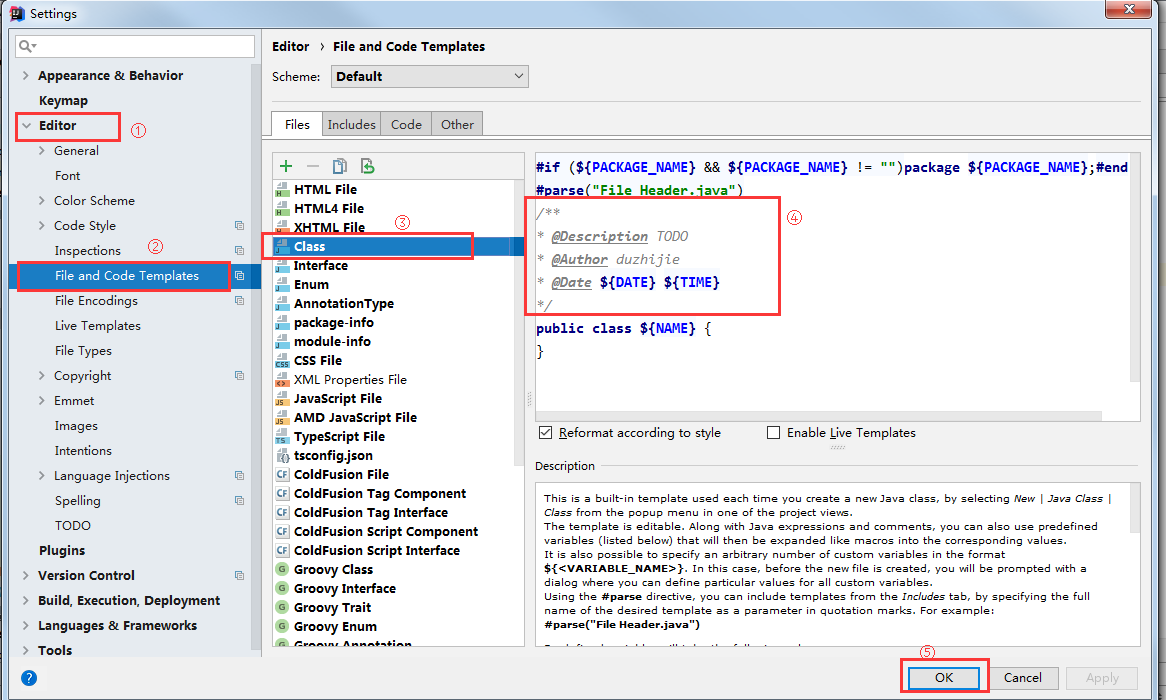Open the Scheme dropdown
Image resolution: width=1166 pixels, height=700 pixels.
coord(518,75)
